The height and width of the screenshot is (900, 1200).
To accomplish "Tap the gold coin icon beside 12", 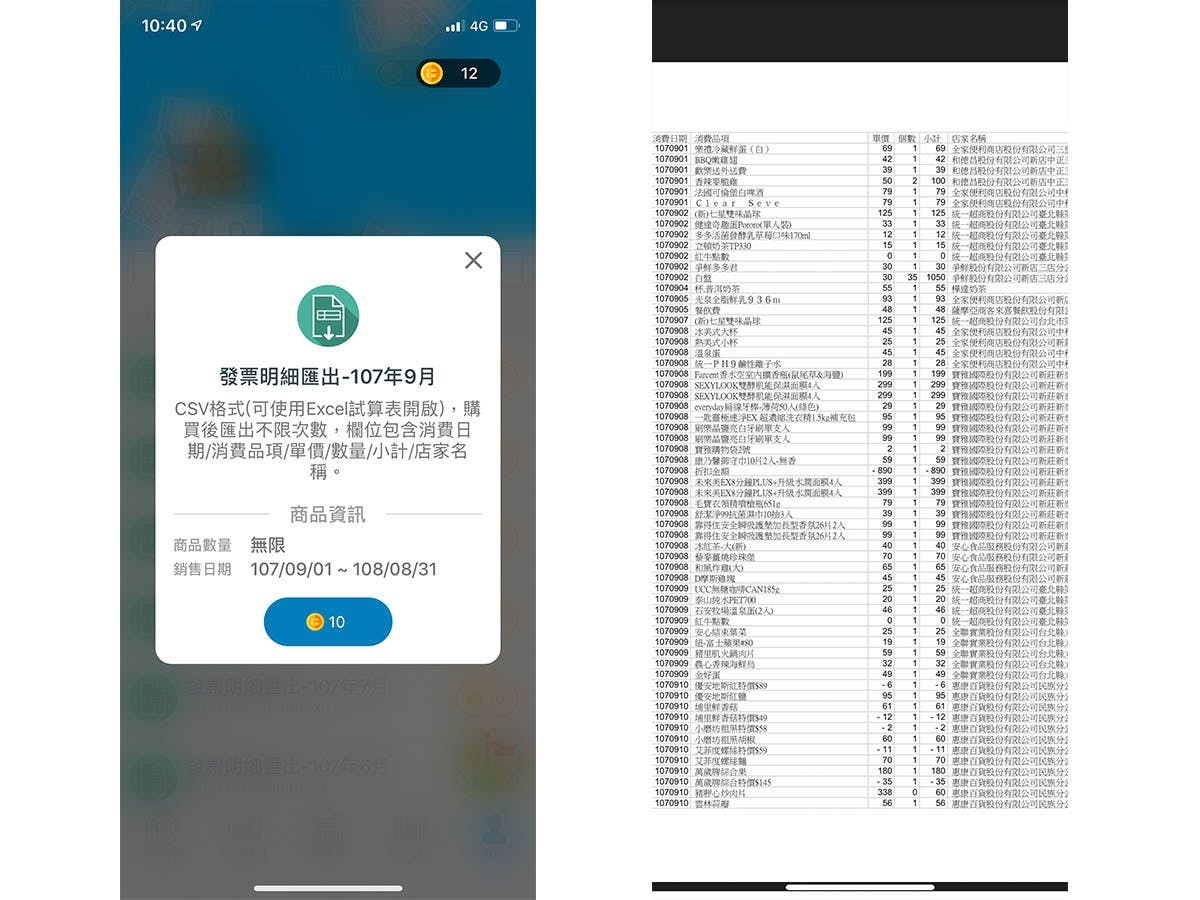I will pyautogui.click(x=432, y=73).
